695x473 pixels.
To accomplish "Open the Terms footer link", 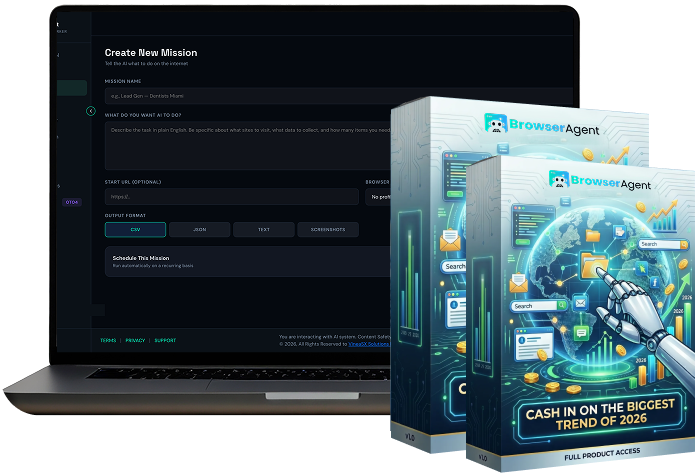I will click(108, 340).
